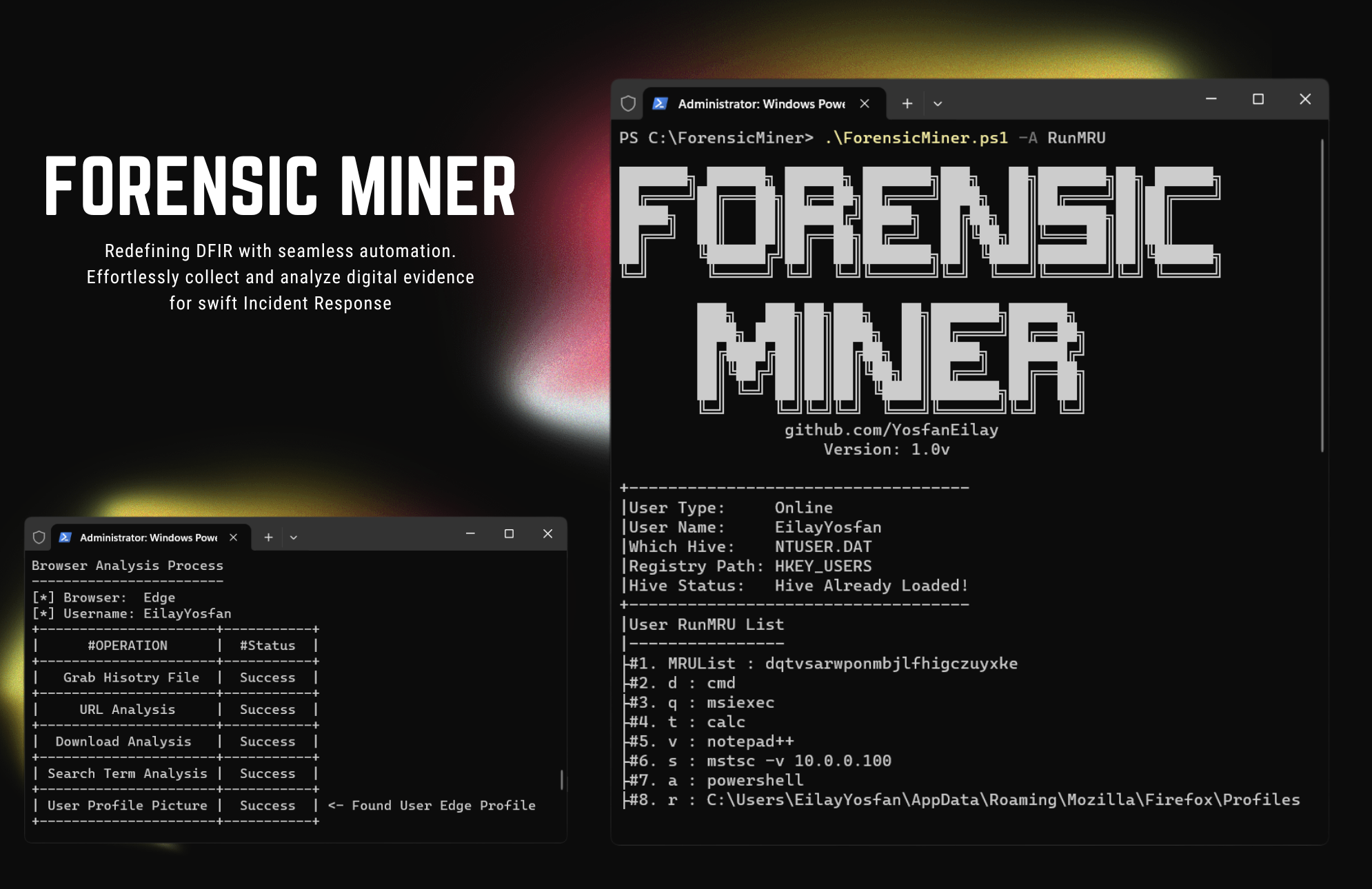Select the Administrator tab in the Browser Analysis window
The image size is (1372, 889).
(150, 537)
